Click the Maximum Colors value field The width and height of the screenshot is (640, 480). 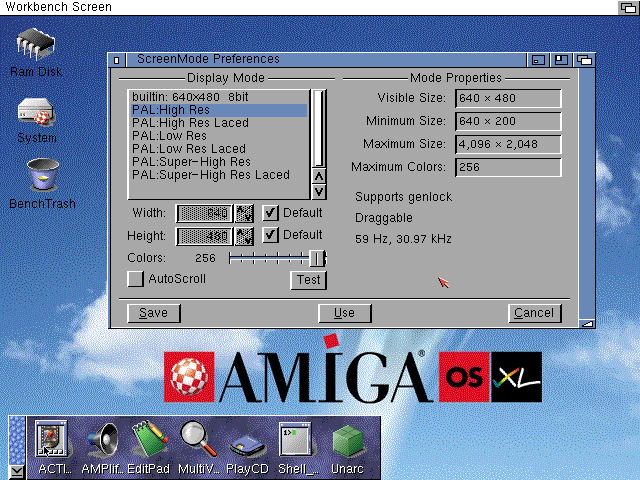(508, 167)
